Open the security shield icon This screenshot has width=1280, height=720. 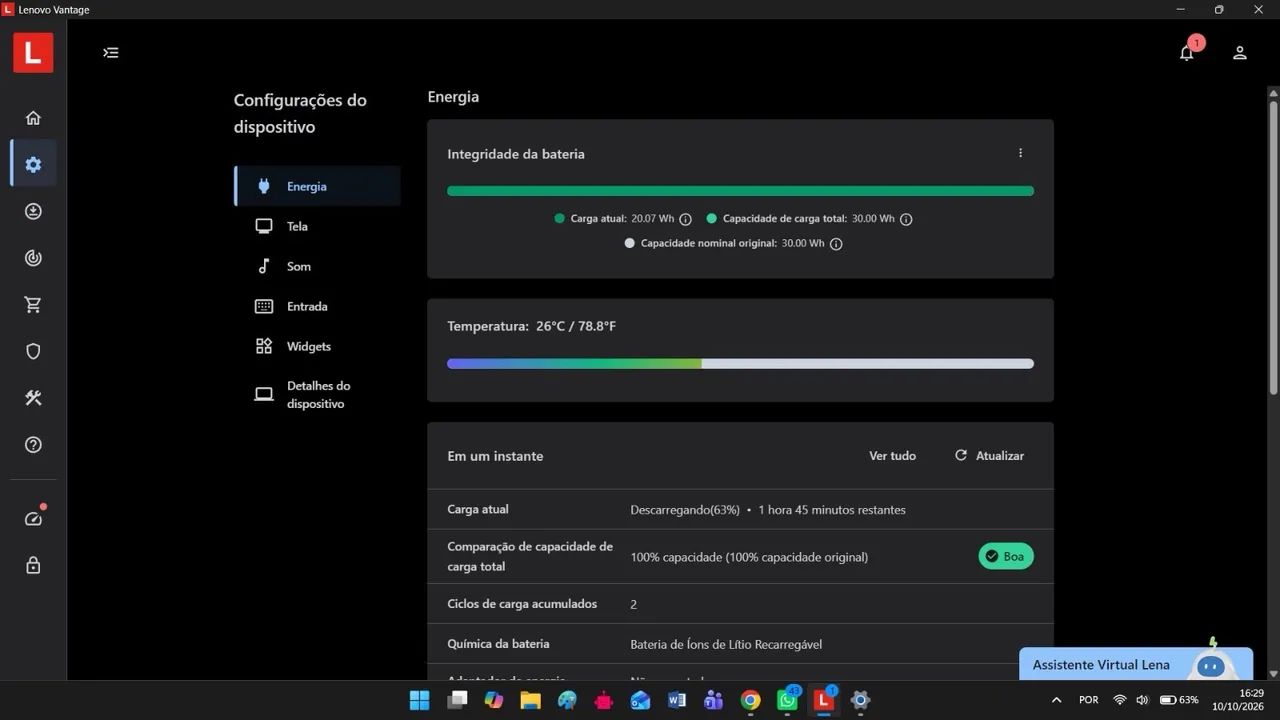click(33, 351)
